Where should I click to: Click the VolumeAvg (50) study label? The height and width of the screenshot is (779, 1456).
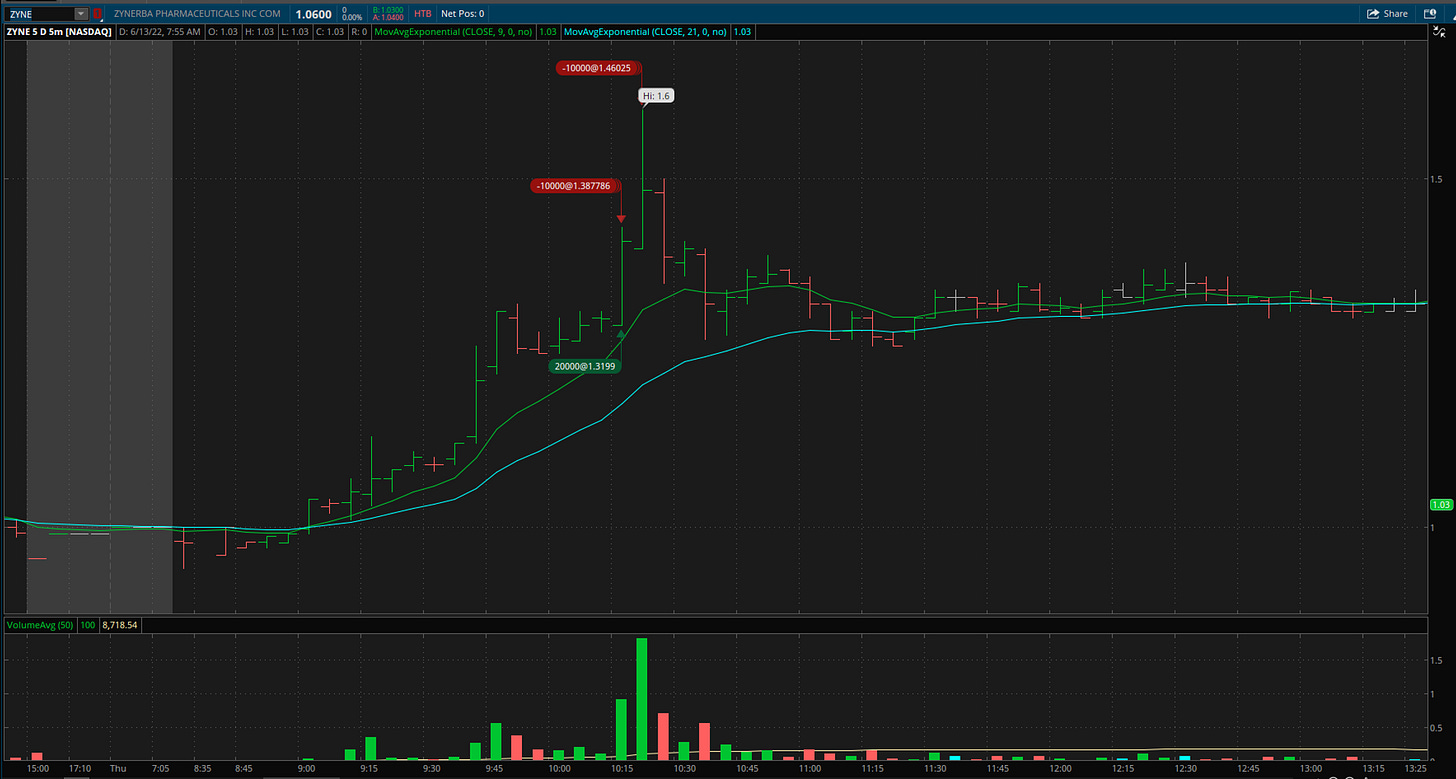[38, 624]
